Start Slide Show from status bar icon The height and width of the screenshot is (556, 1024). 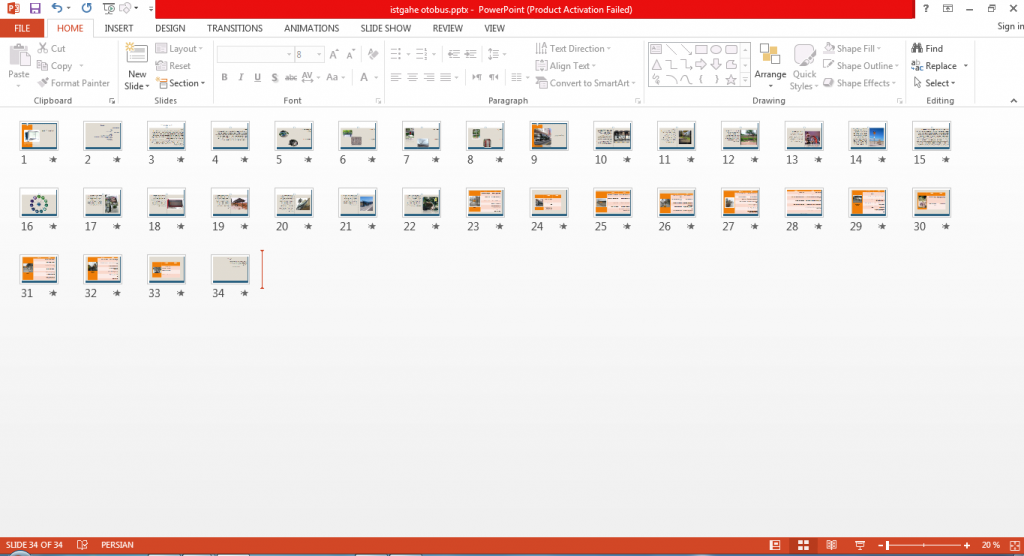pyautogui.click(x=859, y=545)
